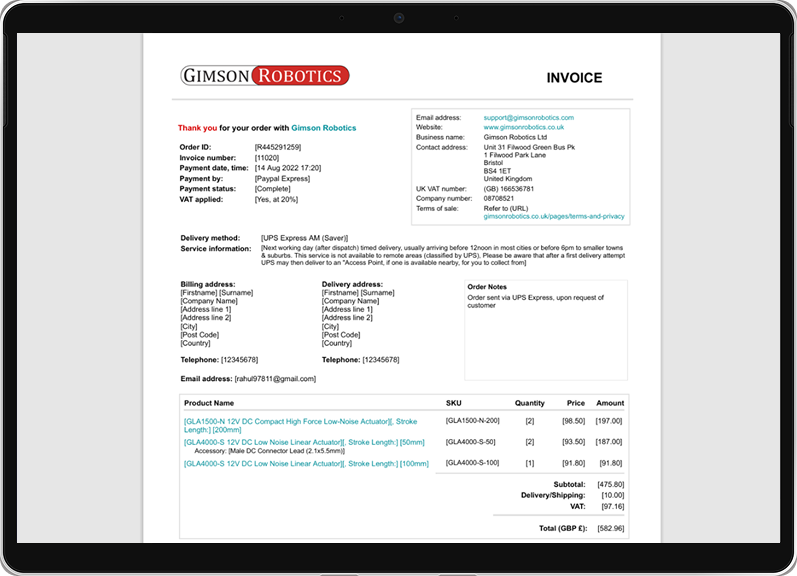The height and width of the screenshot is (576, 797).
Task: Click the SKU cell [GLA1500-N-200]
Action: (x=473, y=420)
